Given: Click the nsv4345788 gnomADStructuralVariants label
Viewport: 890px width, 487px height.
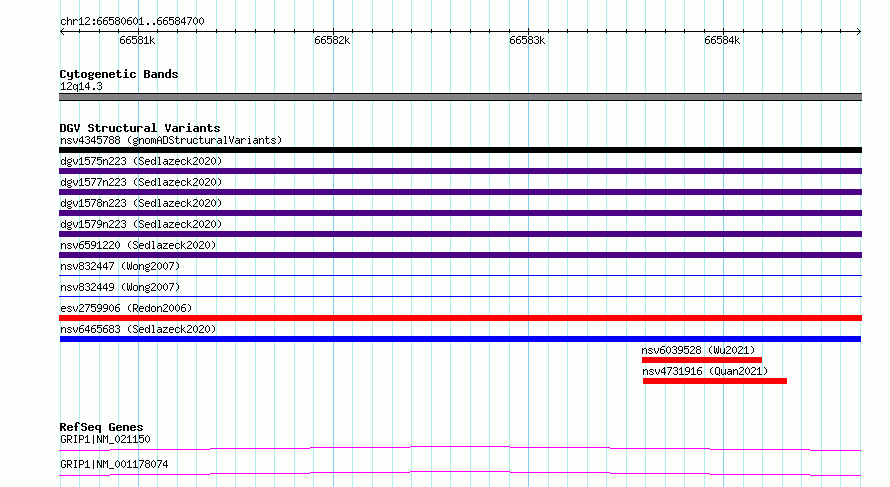Looking at the screenshot, I should point(171,140).
